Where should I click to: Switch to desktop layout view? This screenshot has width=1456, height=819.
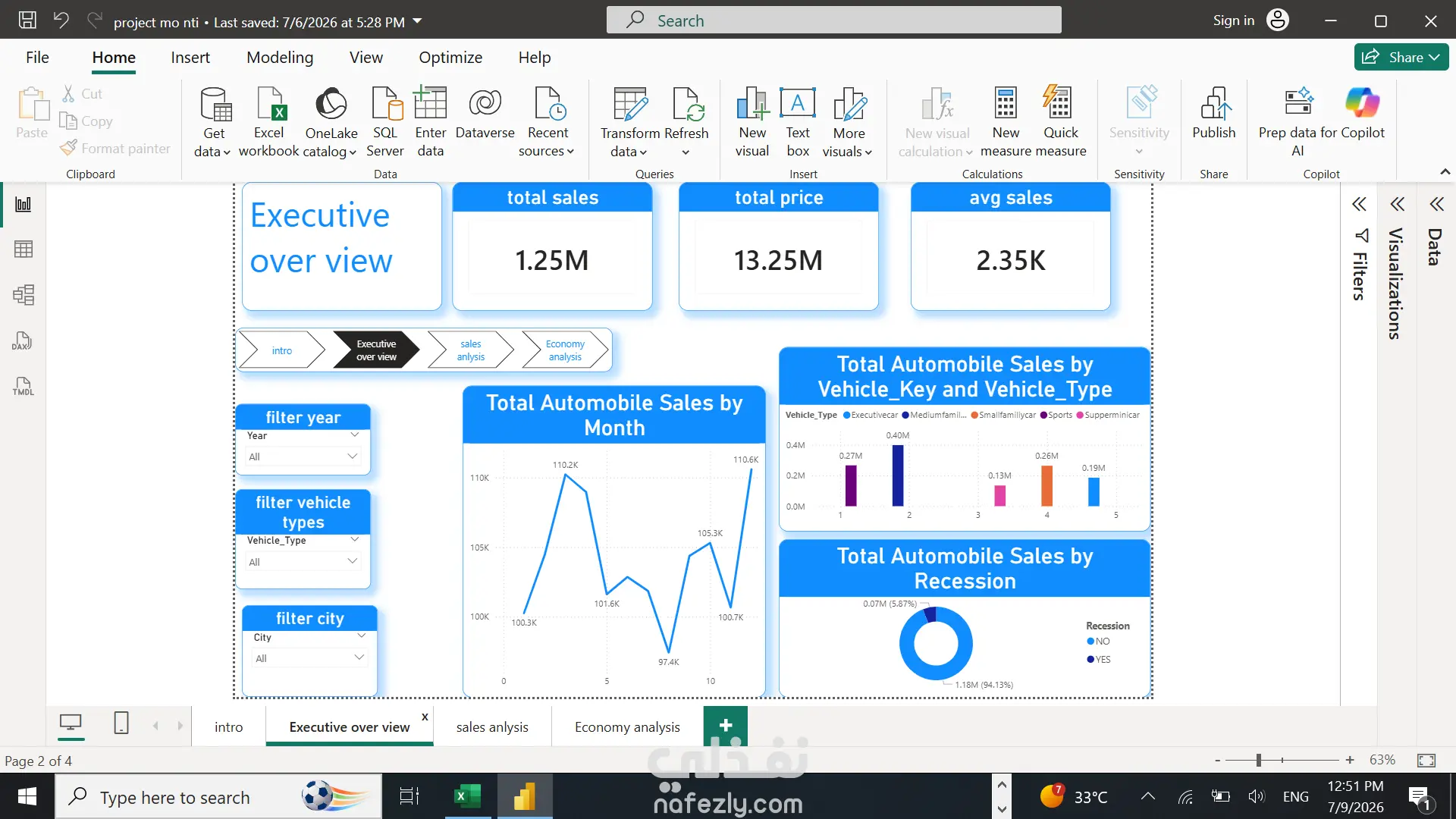coord(71,724)
